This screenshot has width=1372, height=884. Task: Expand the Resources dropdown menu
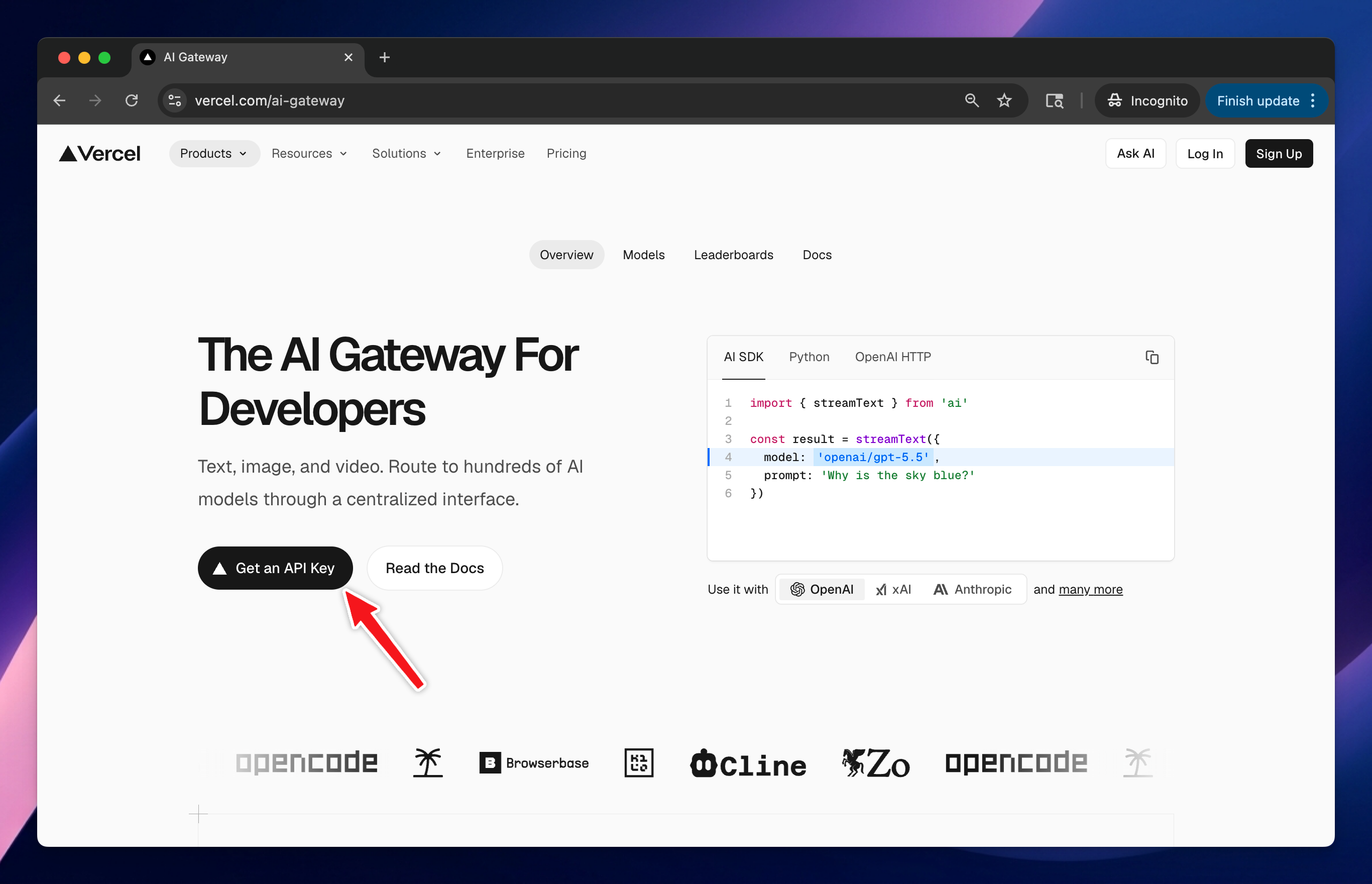pos(310,153)
